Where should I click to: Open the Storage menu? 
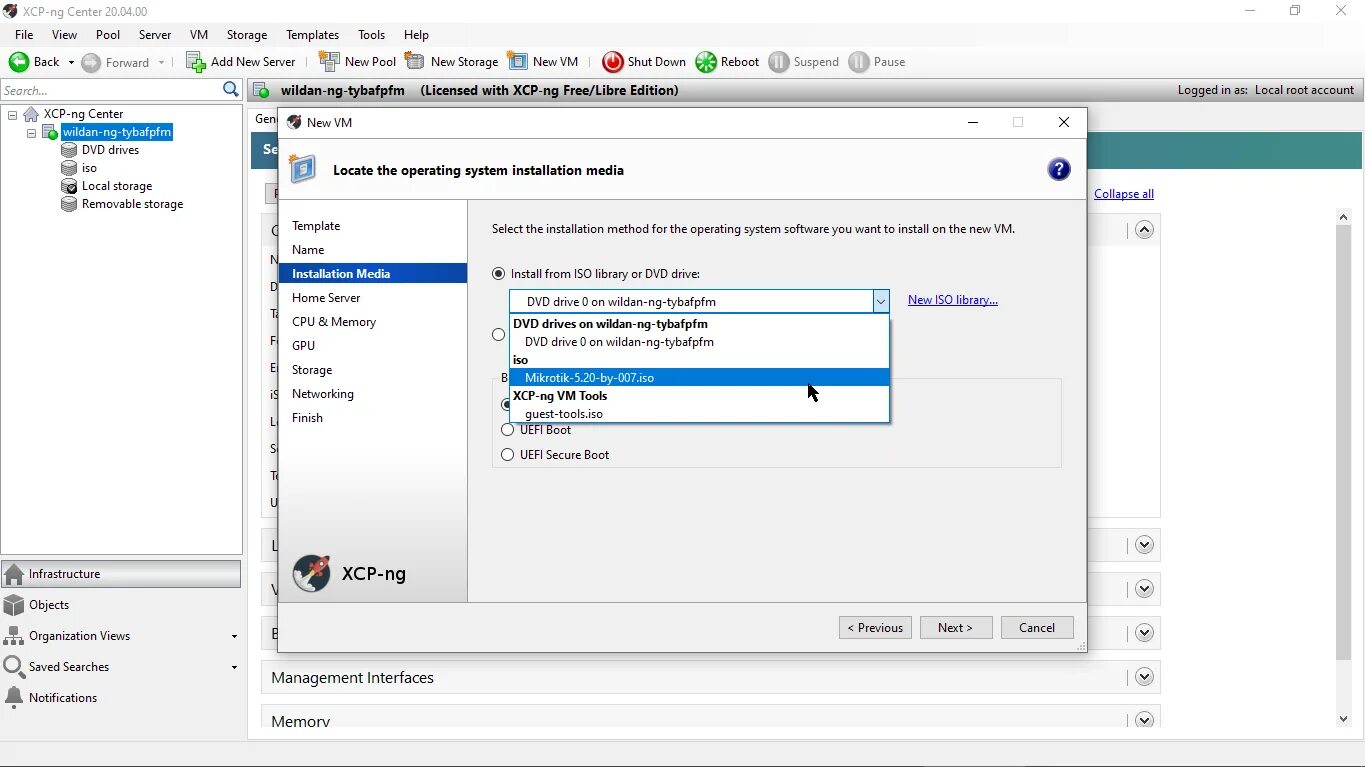tap(247, 35)
